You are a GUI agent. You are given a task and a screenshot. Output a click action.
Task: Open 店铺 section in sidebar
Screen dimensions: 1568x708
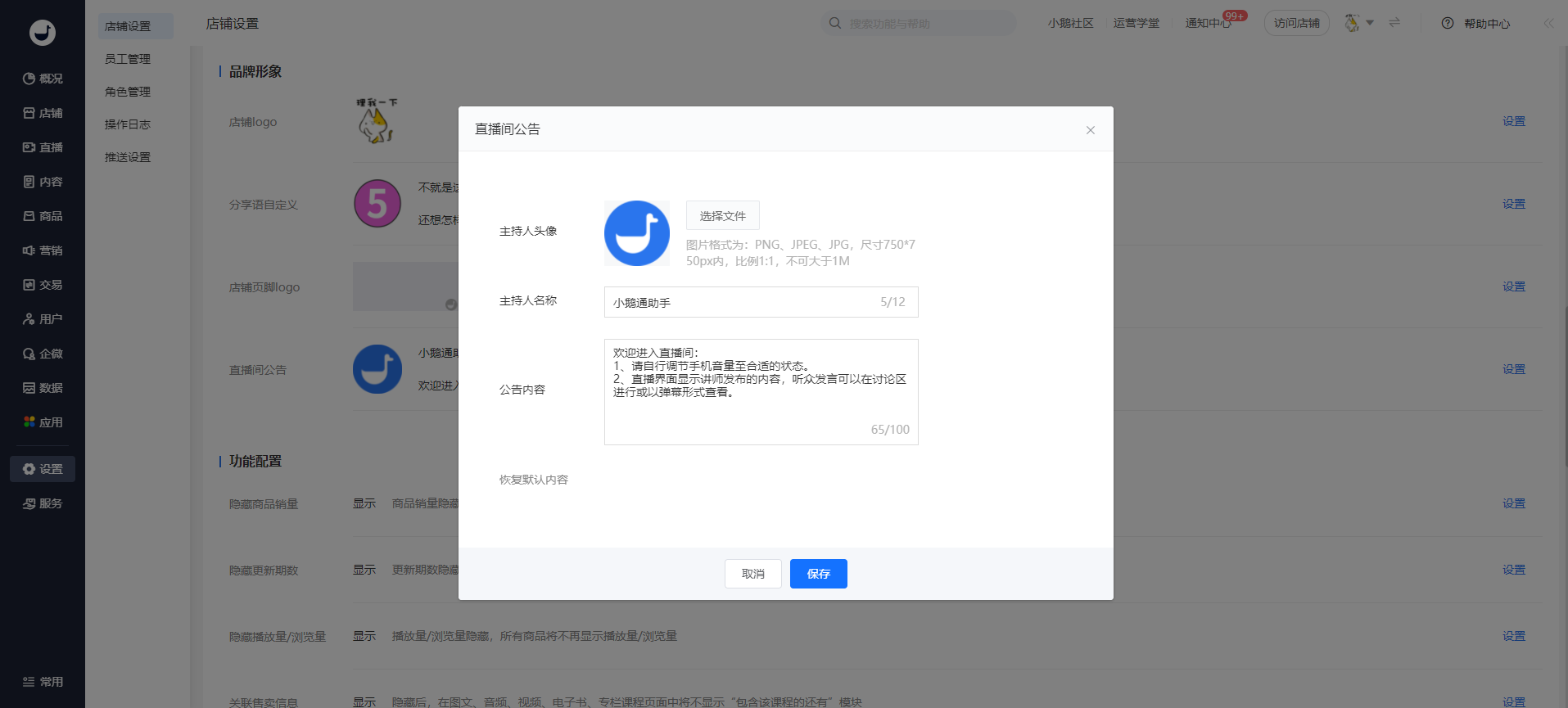coord(43,113)
